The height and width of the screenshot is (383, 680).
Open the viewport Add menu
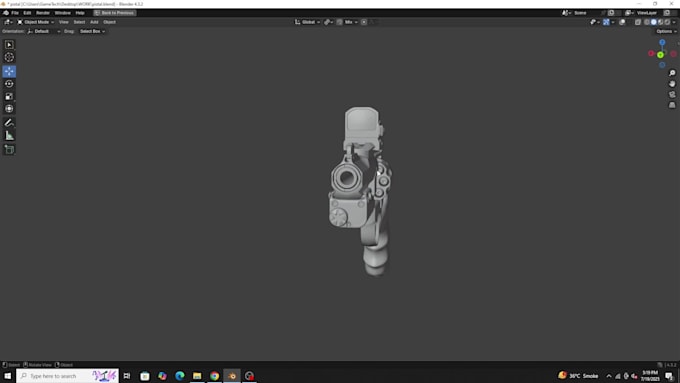click(94, 22)
